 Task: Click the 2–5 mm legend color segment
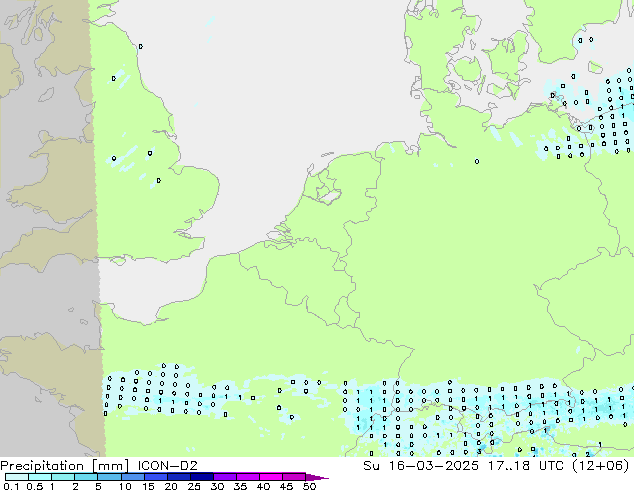(87, 477)
